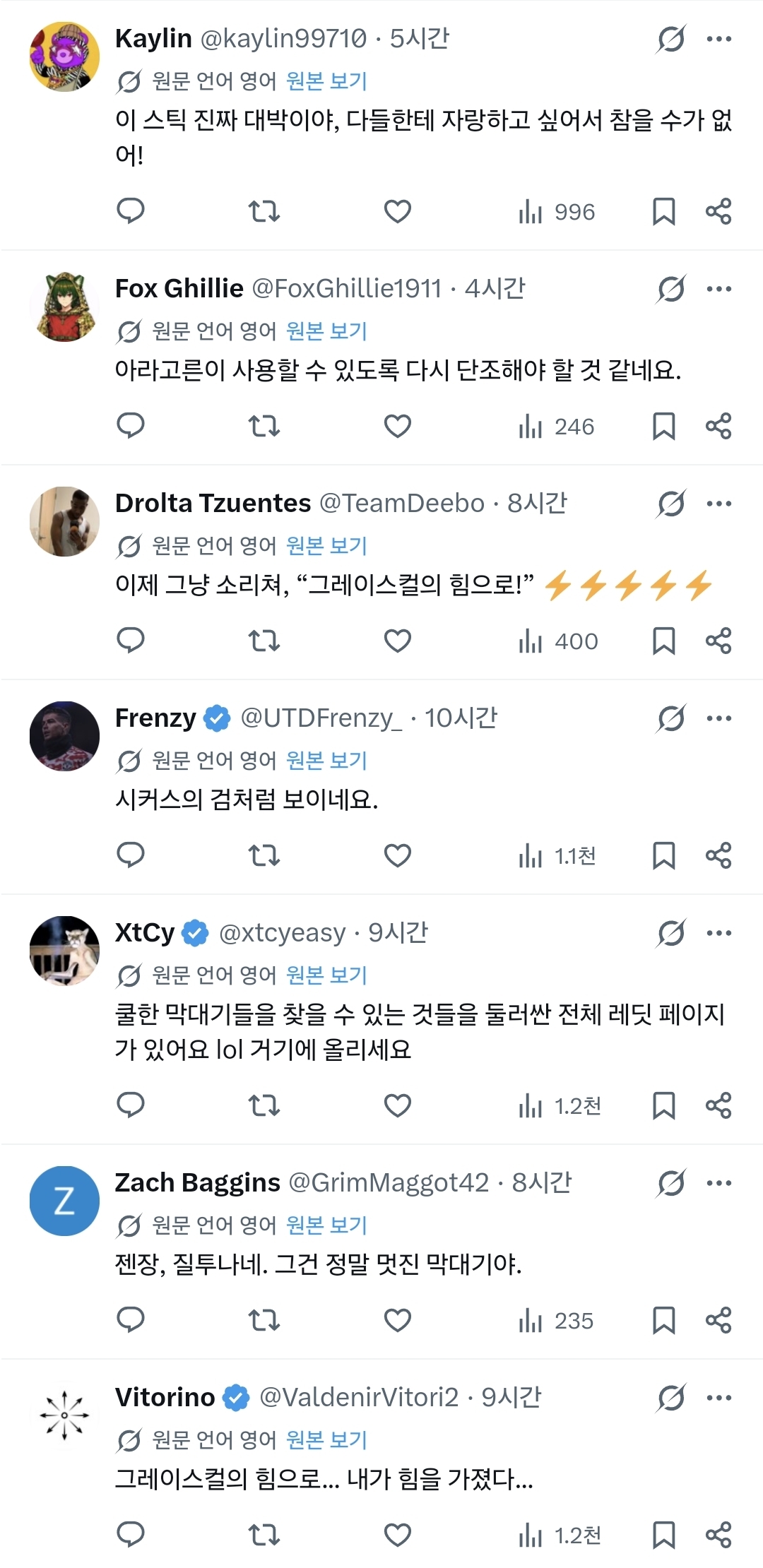Reply to Kaylin's tweet
This screenshot has height=1568, width=763.
click(130, 211)
